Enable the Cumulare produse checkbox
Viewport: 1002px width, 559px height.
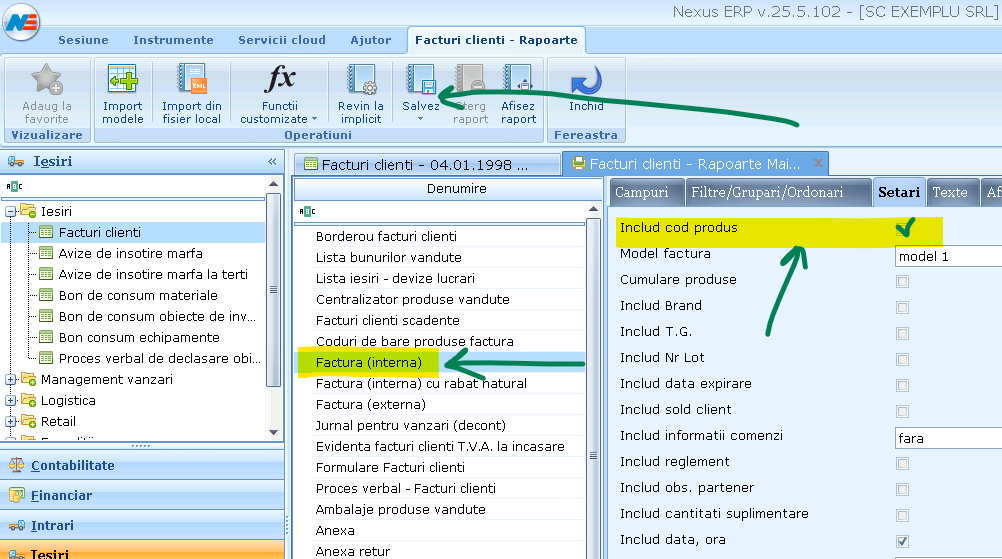point(903,281)
